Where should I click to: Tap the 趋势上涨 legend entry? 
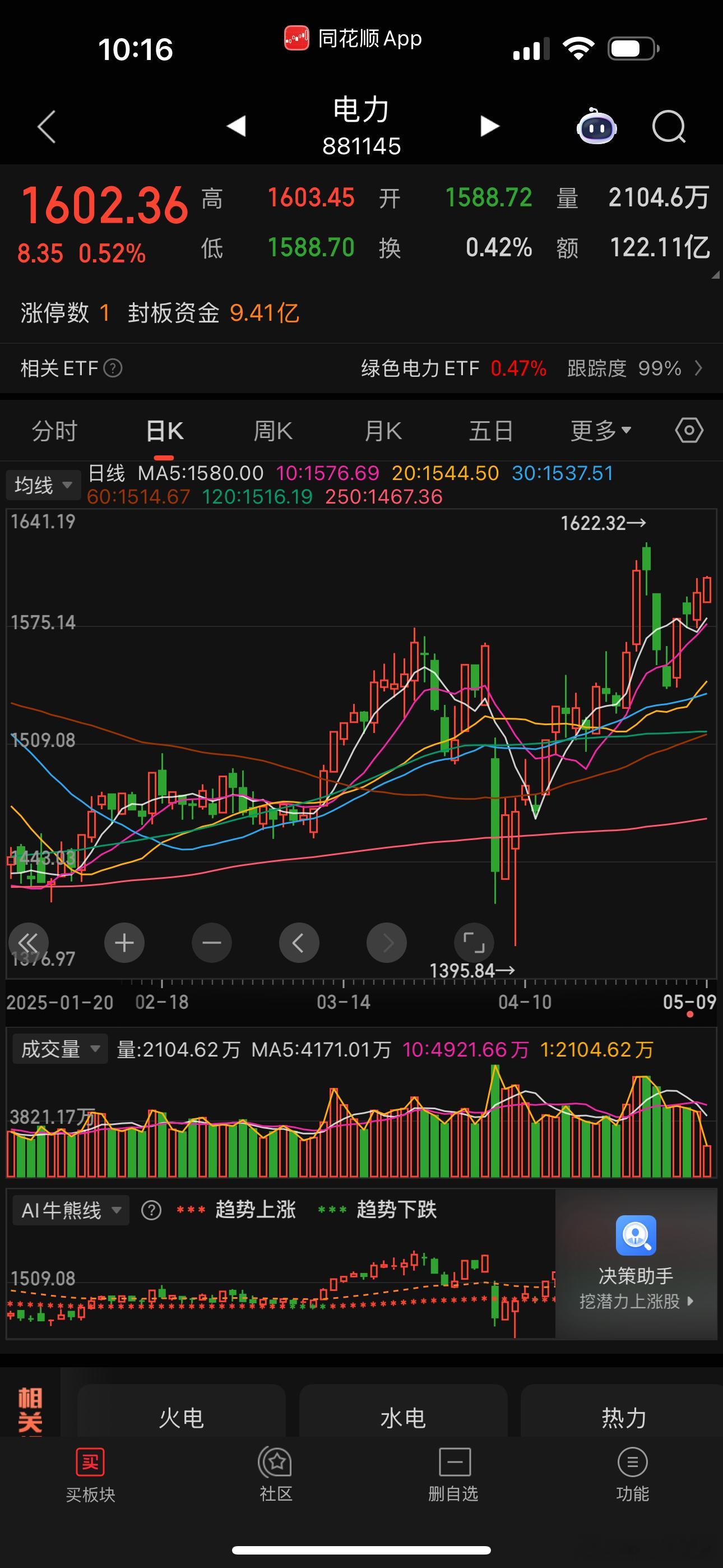coord(236,1210)
